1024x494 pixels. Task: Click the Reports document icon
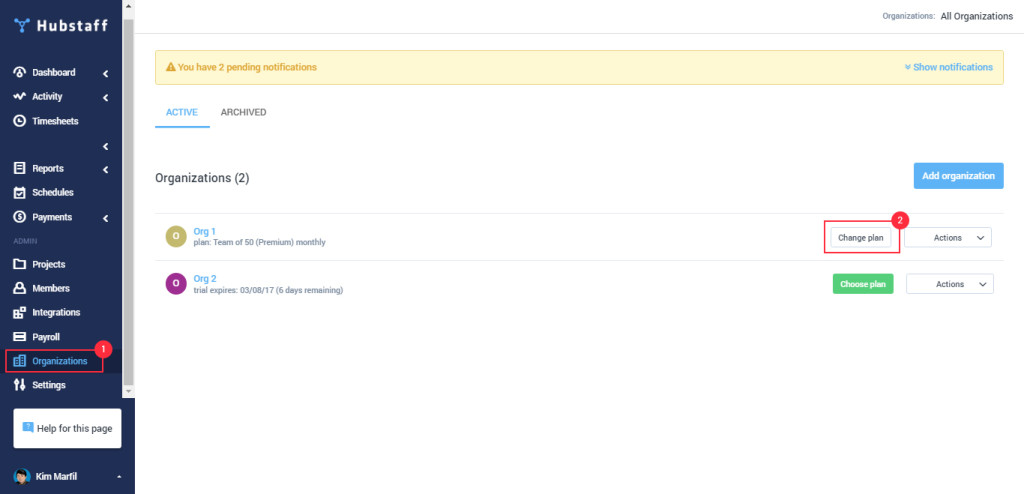tap(20, 169)
